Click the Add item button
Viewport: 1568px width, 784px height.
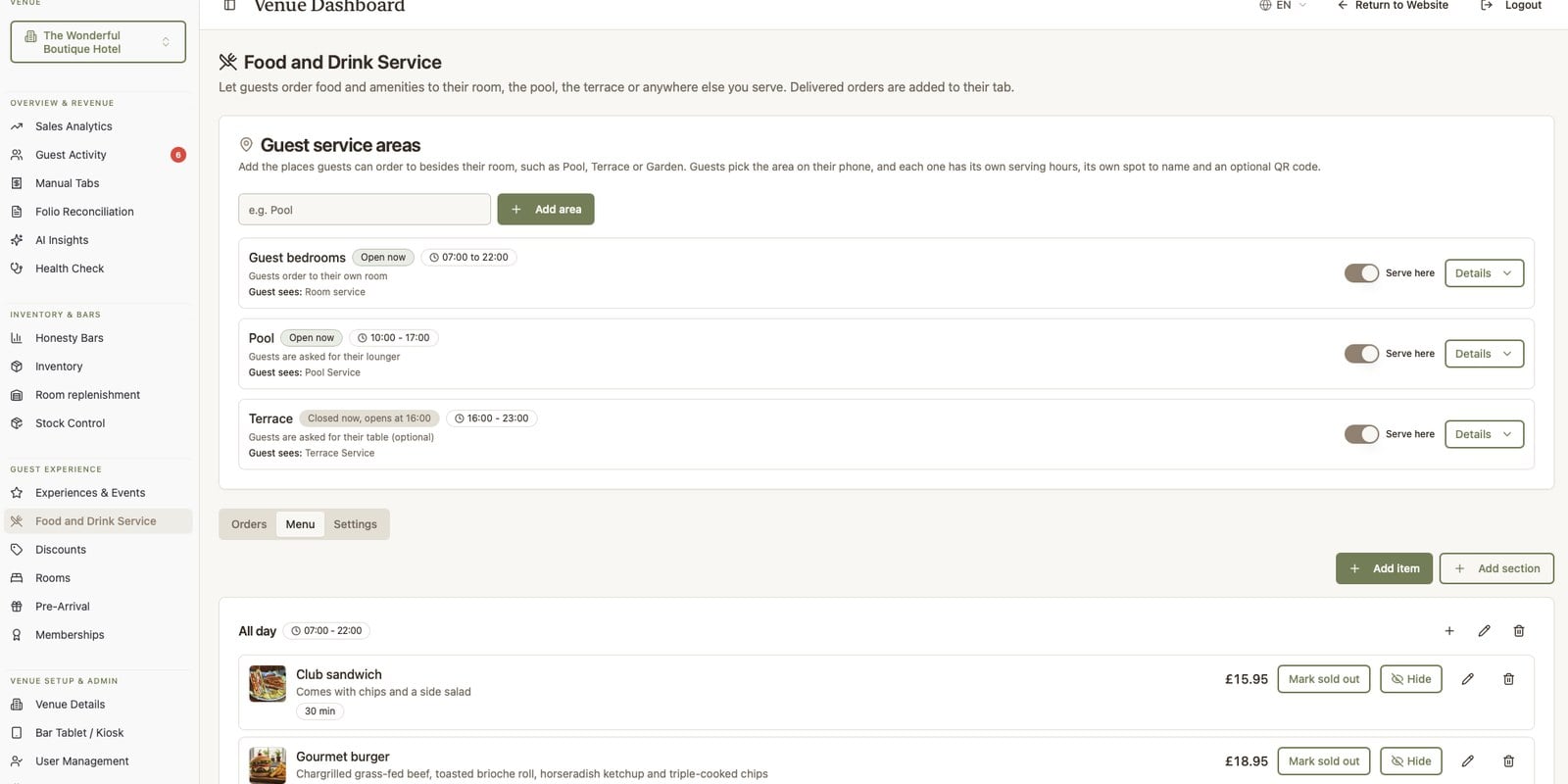pyautogui.click(x=1384, y=568)
